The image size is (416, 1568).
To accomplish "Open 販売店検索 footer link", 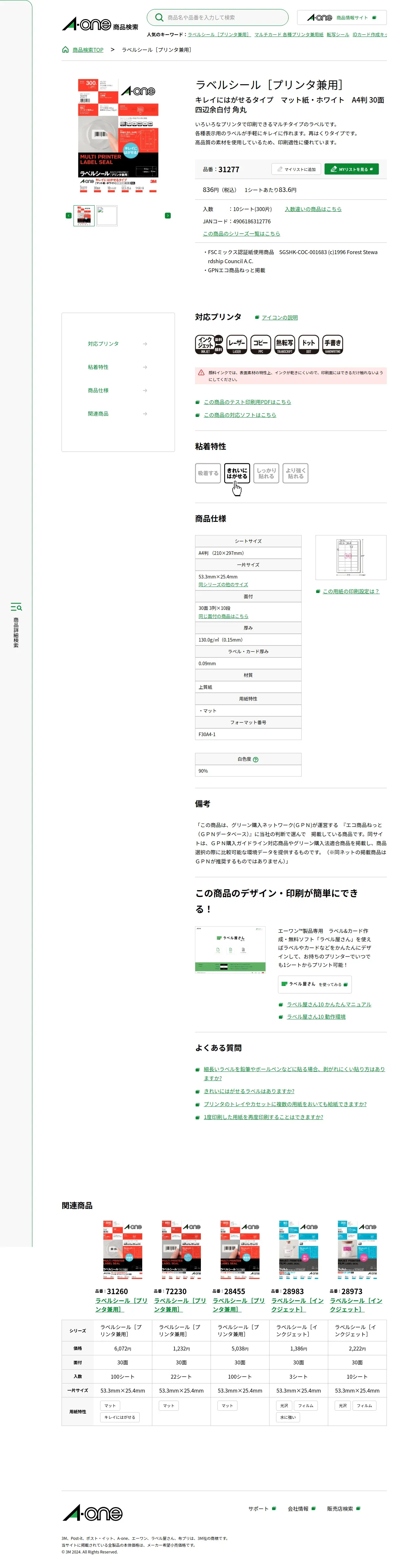I will (343, 1508).
